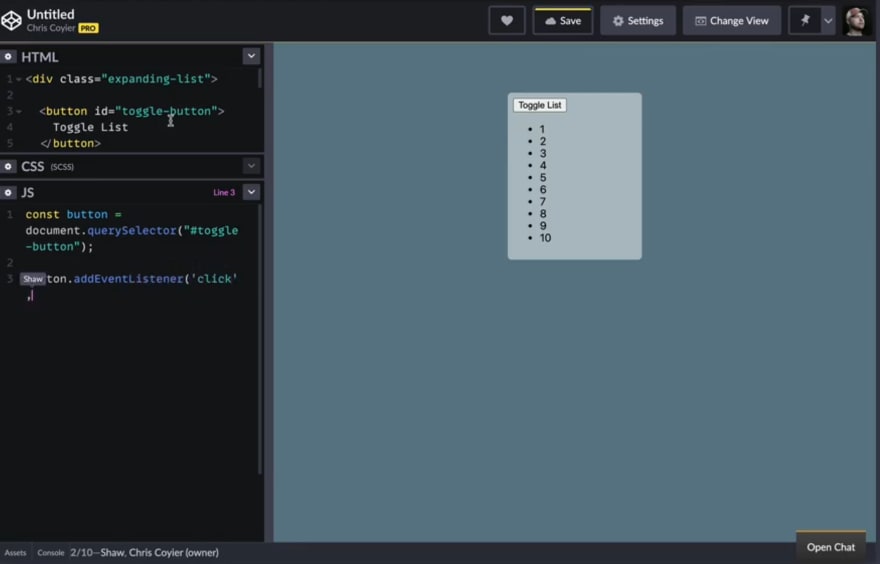Click the JS editor vertical scrollbar

260,340
